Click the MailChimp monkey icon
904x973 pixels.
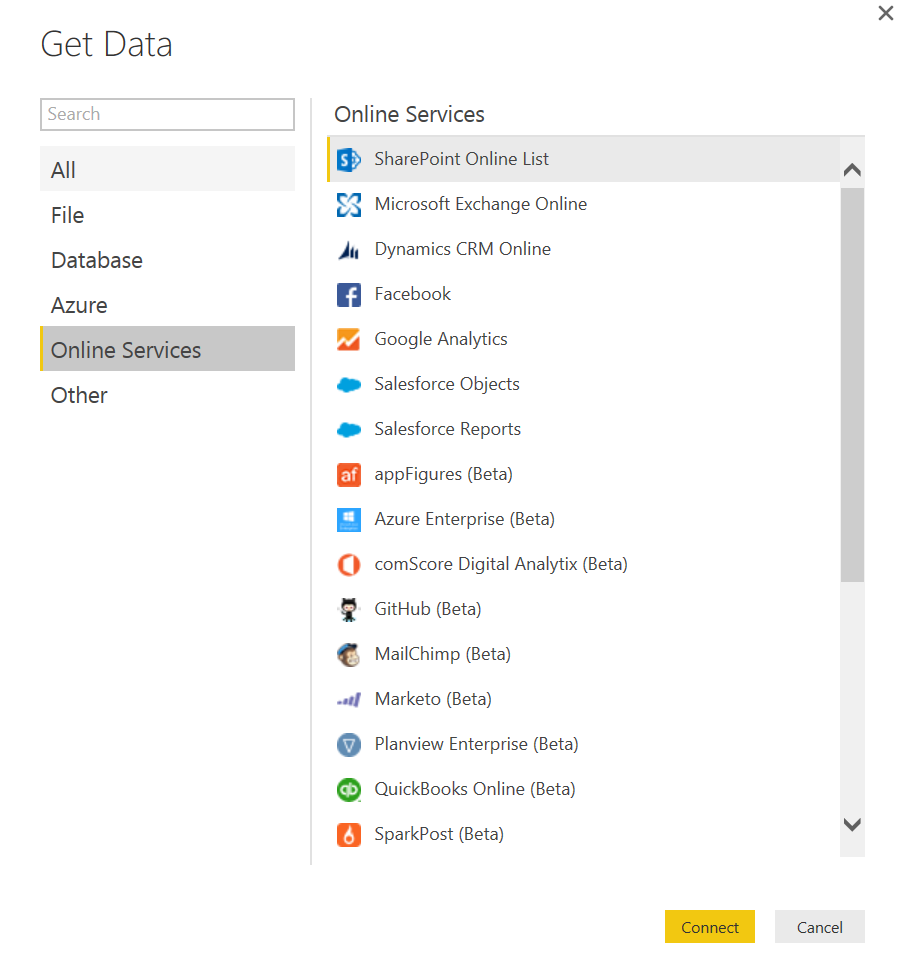[349, 655]
